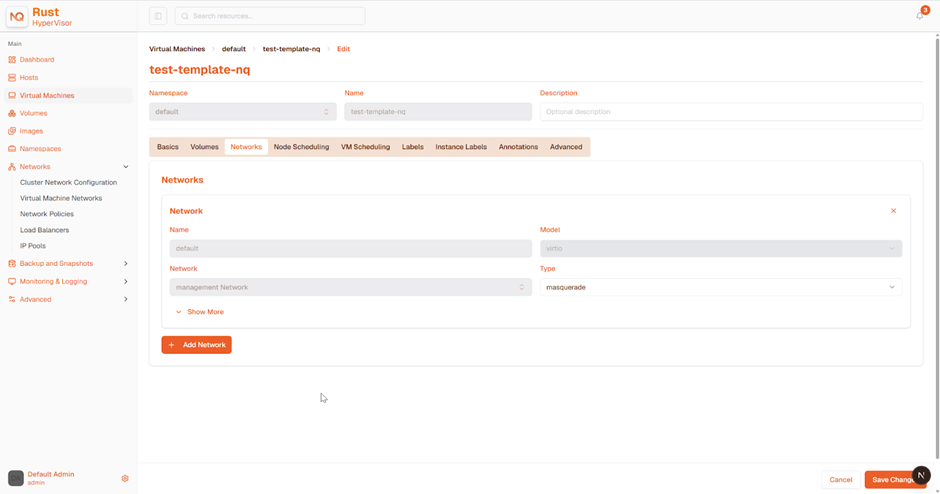
Task: Open Volumes in sidebar
Action: [x=33, y=113]
